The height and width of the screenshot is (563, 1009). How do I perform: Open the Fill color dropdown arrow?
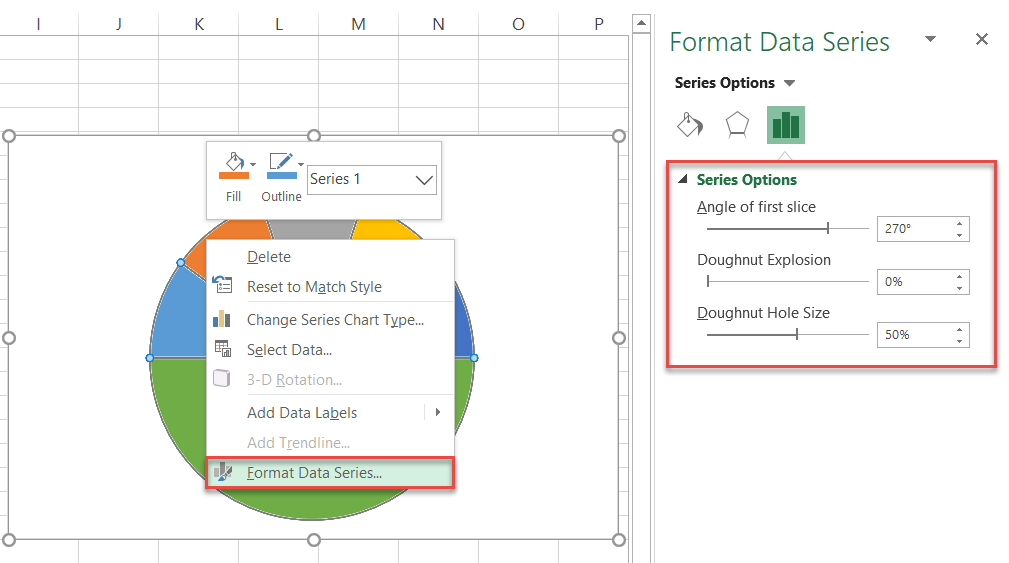click(x=253, y=164)
